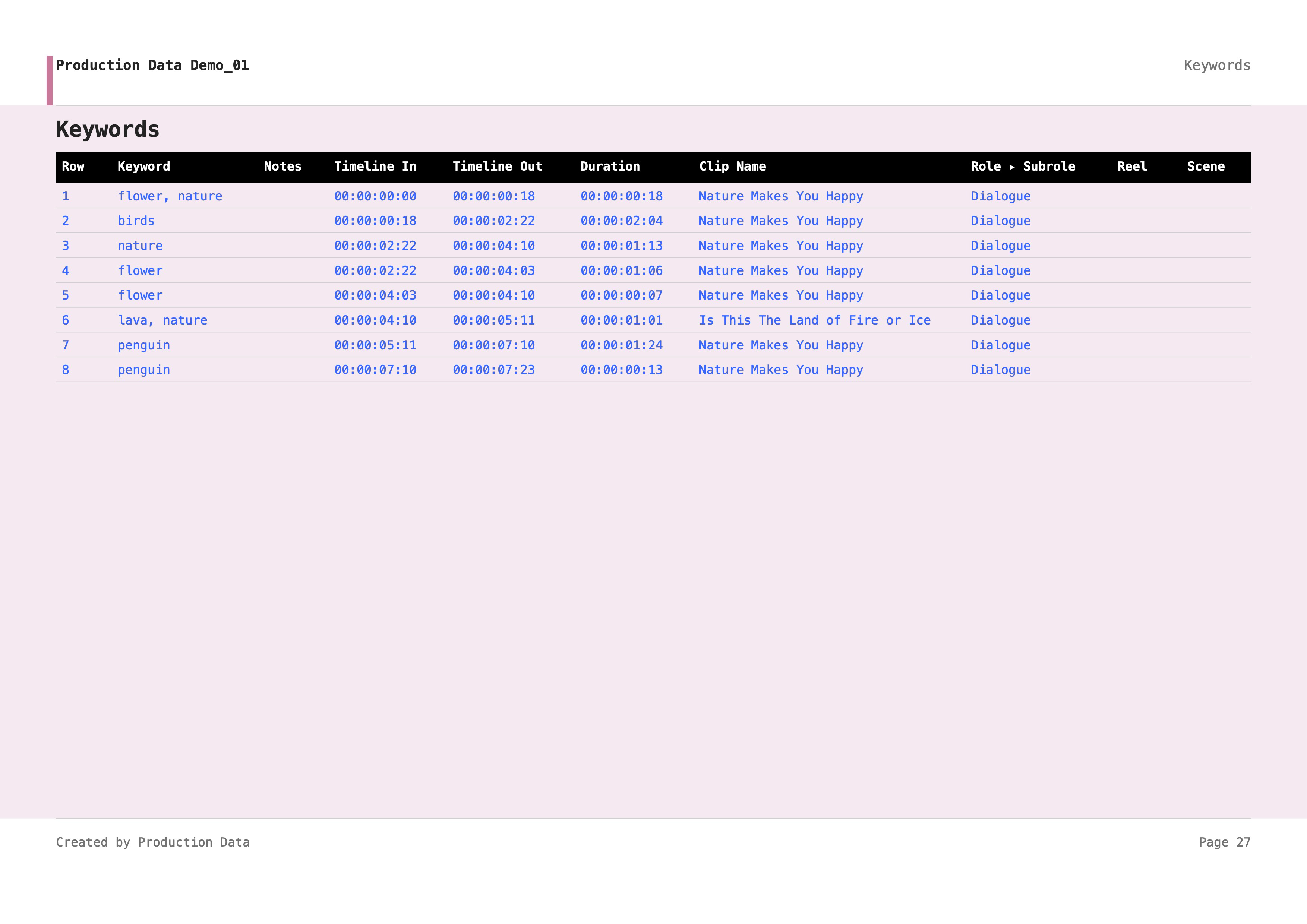
Task: Click Timeline Out 00:00:00:18 in row 1
Action: pyautogui.click(x=493, y=196)
